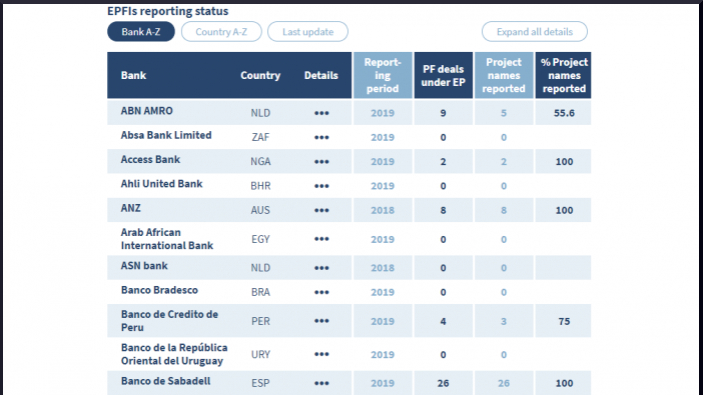Click ANZ 2018 reporting period link
The height and width of the screenshot is (395, 703).
point(382,210)
